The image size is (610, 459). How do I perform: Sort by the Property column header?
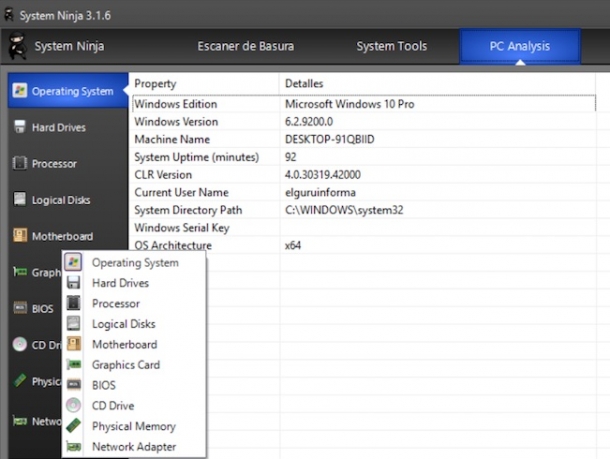coord(204,84)
